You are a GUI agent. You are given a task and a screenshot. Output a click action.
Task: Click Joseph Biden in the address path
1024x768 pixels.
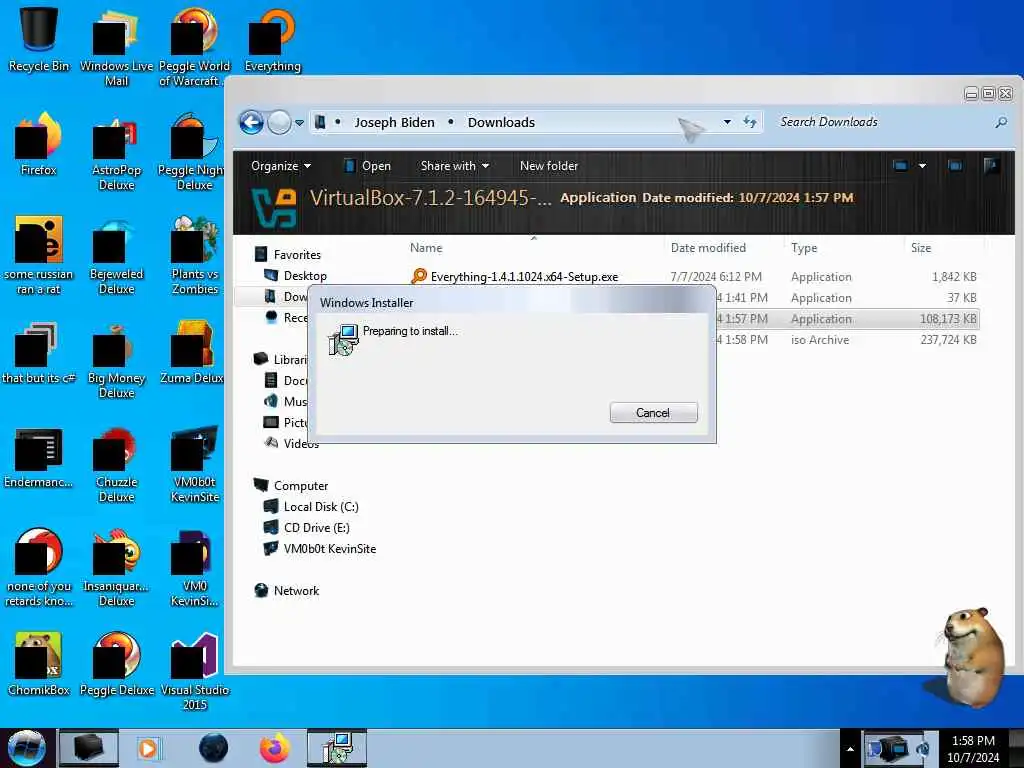click(394, 122)
